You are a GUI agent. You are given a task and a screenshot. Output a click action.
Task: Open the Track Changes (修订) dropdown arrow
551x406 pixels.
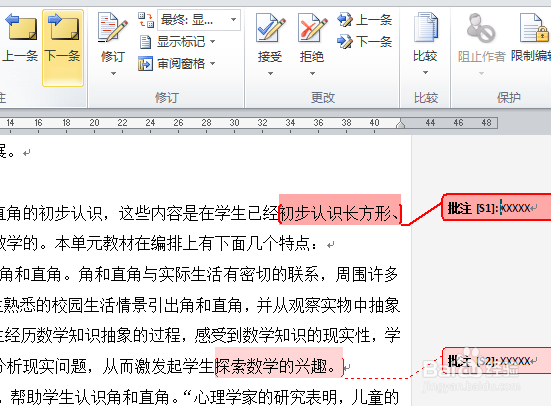click(x=113, y=73)
